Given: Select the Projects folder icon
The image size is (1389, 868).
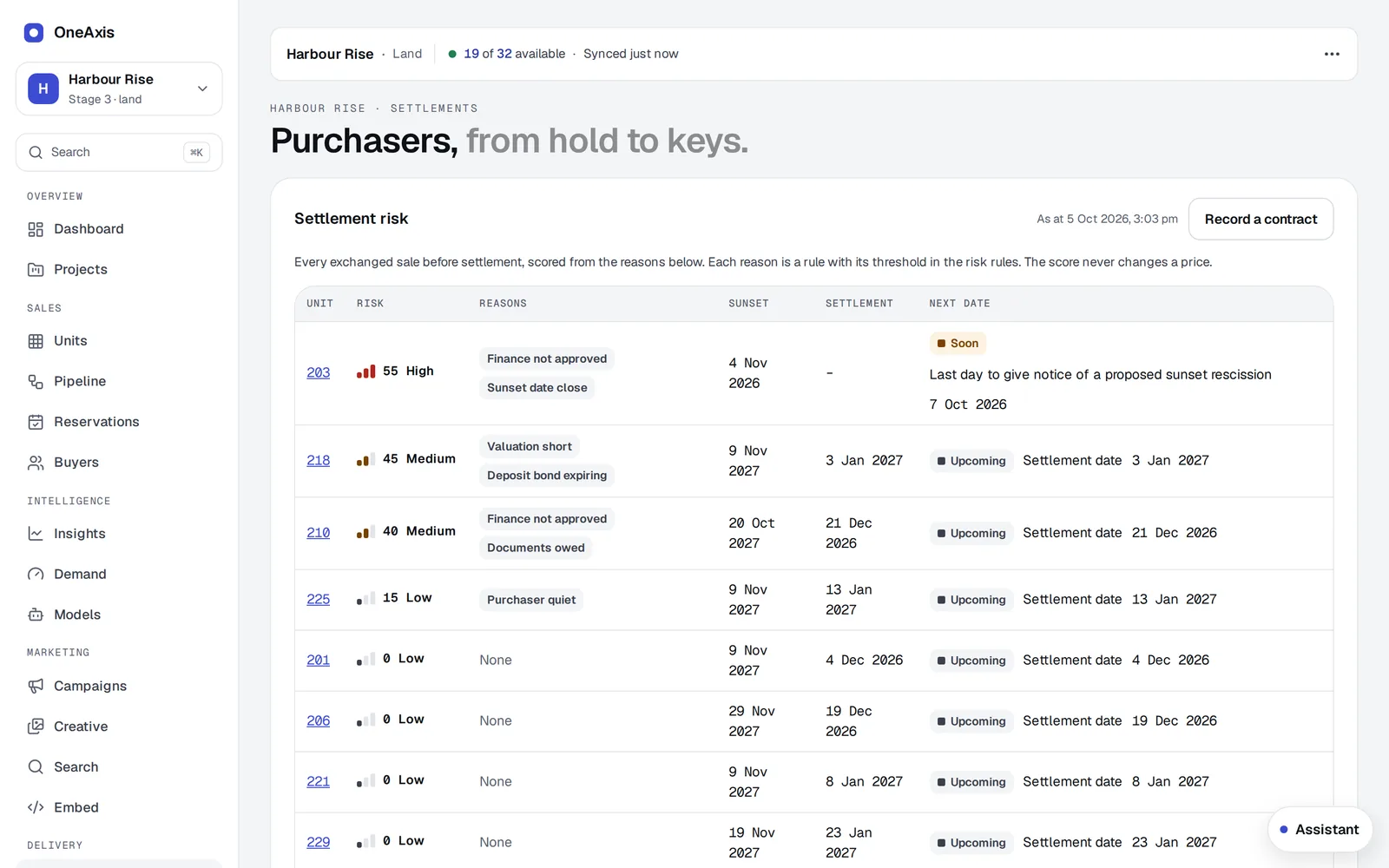Looking at the screenshot, I should pos(36,270).
